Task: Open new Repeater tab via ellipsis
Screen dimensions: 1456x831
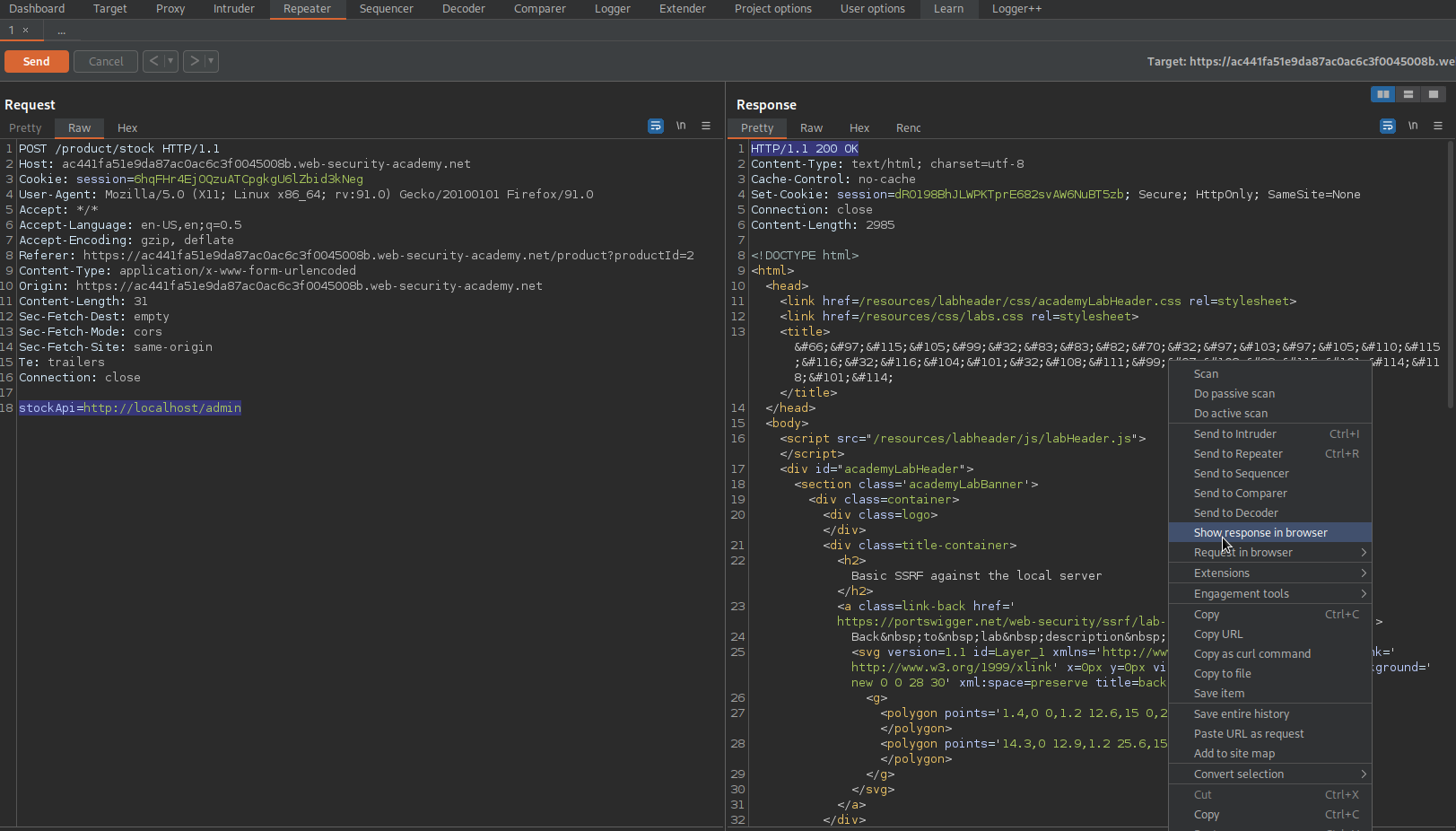Action: [x=61, y=31]
